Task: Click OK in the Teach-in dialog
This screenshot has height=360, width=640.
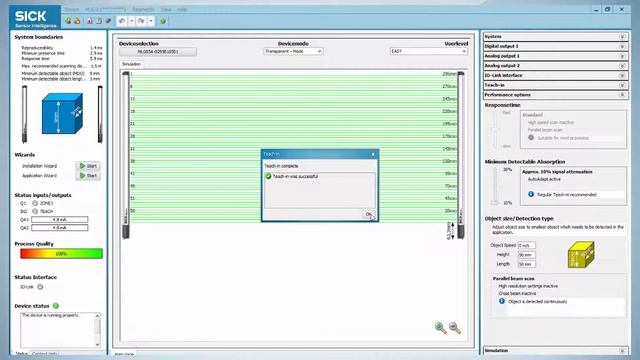Action: click(368, 214)
